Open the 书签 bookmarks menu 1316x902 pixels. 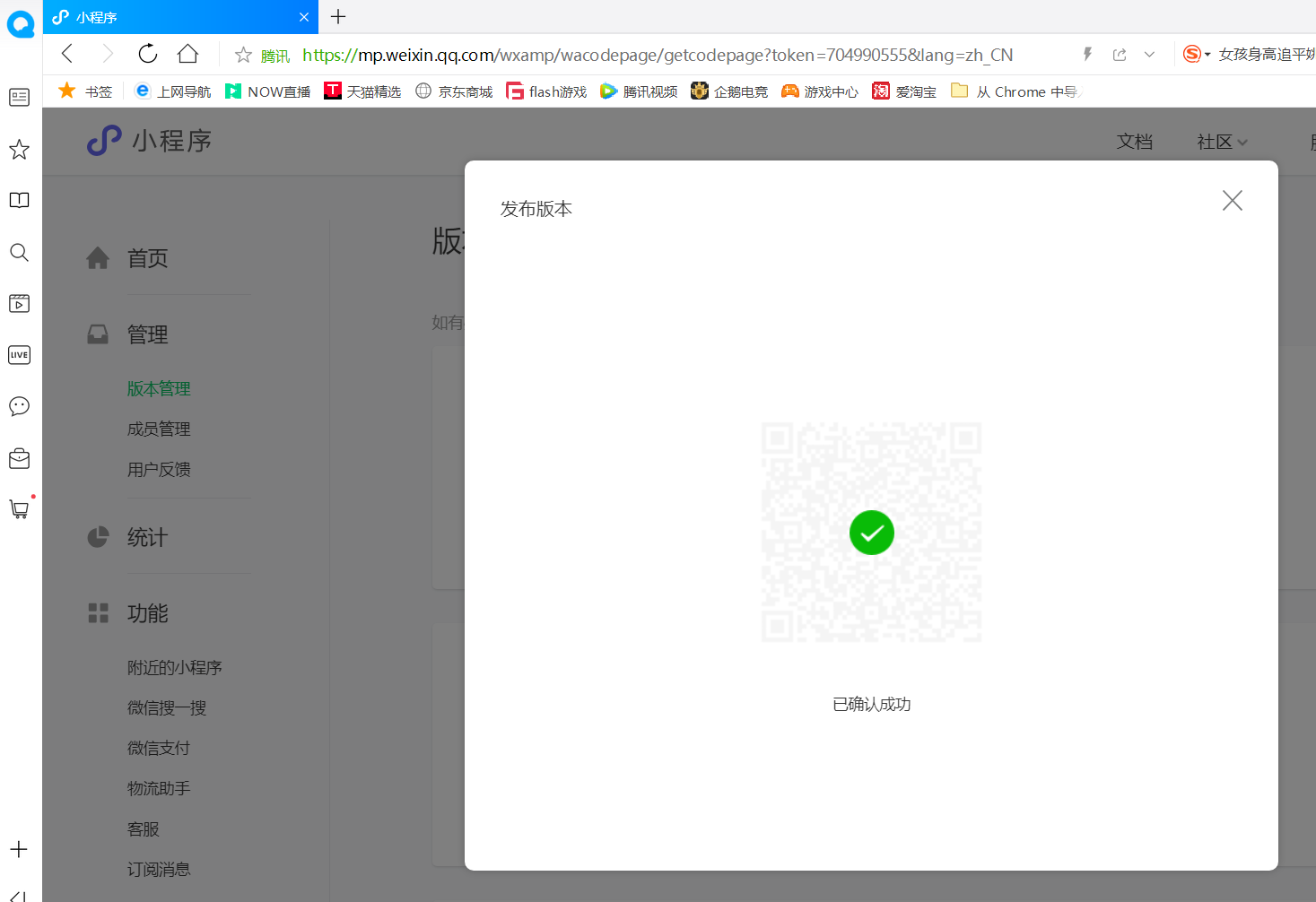tap(85, 91)
